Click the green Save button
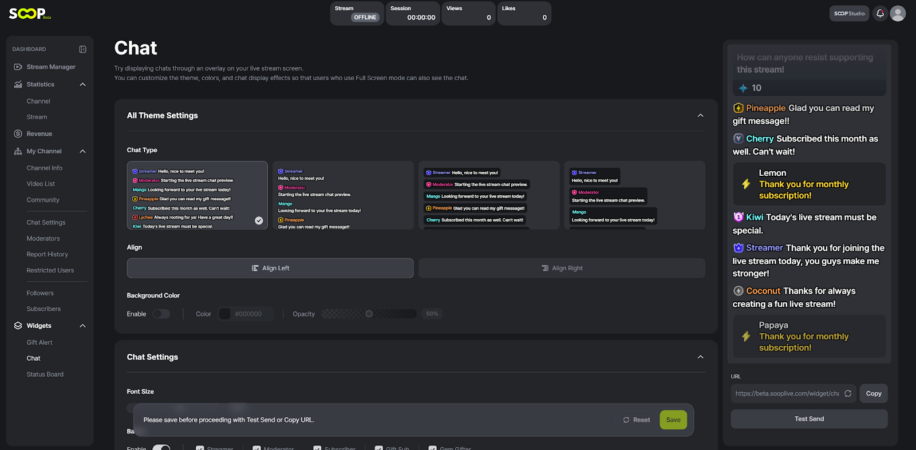916x450 pixels. pyautogui.click(x=673, y=420)
